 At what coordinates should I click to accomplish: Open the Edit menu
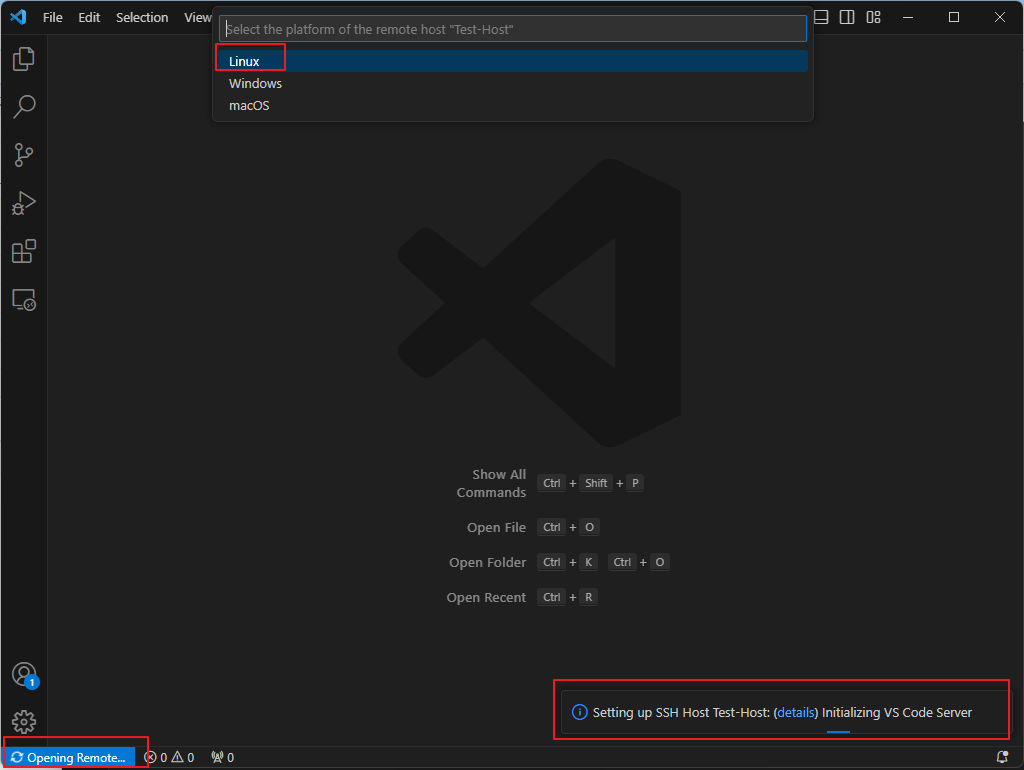[89, 18]
